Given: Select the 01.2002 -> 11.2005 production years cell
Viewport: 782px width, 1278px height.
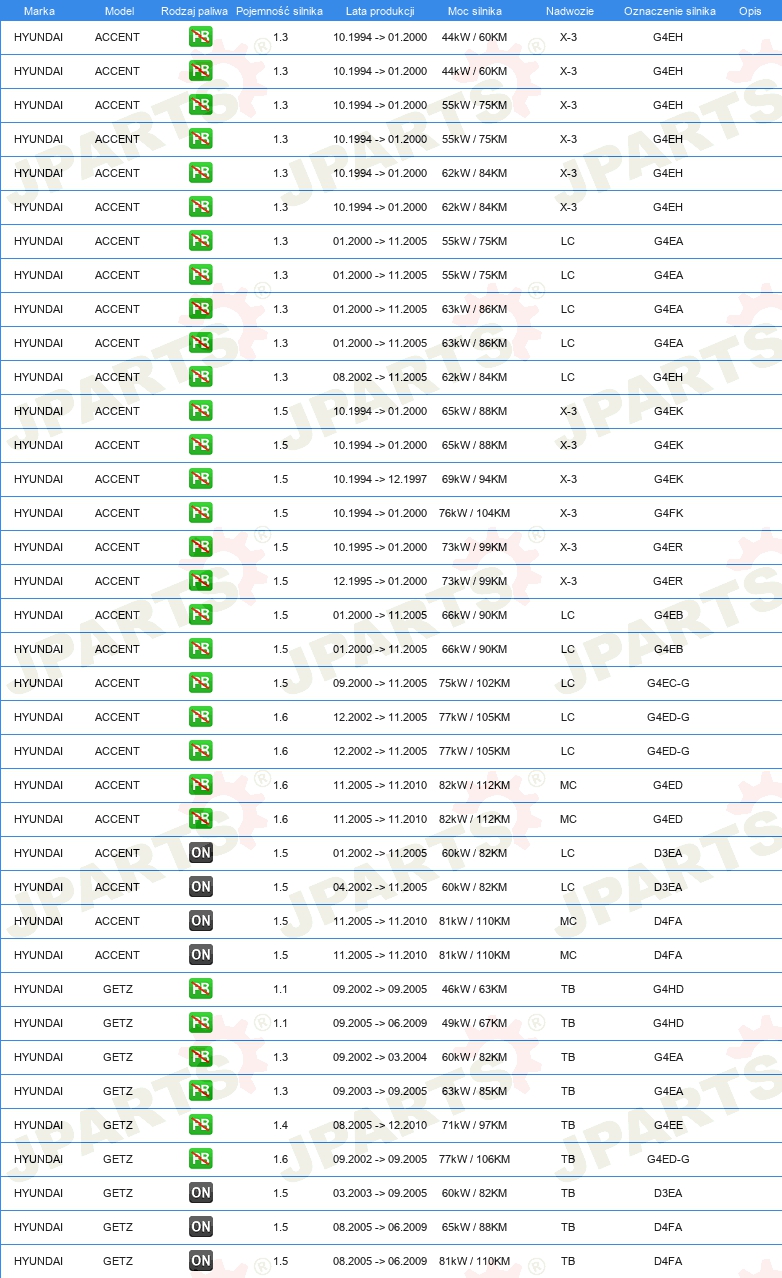Looking at the screenshot, I should (x=380, y=853).
